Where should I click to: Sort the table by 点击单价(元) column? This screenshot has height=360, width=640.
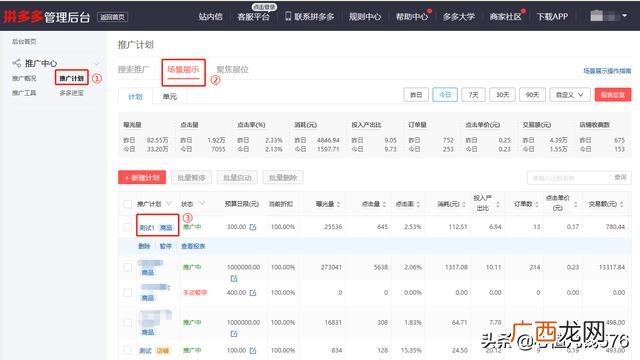click(x=576, y=204)
